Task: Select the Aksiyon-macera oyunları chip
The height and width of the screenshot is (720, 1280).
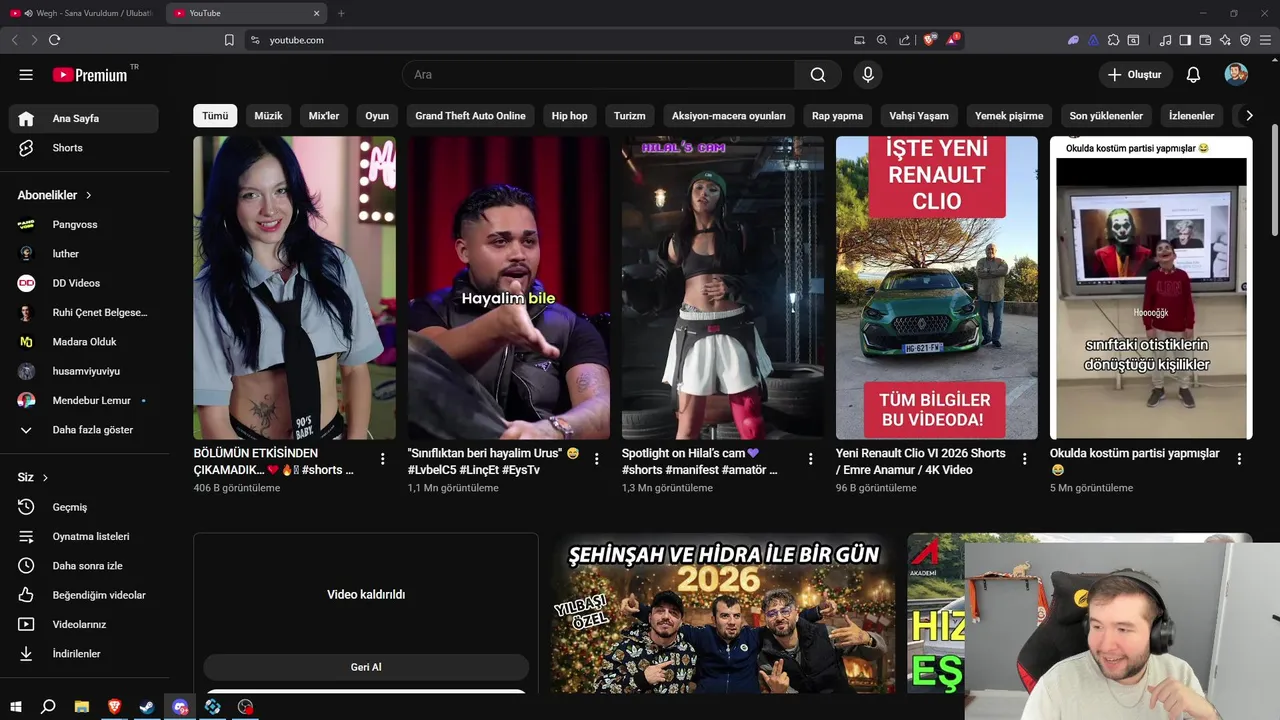Action: pyautogui.click(x=729, y=116)
